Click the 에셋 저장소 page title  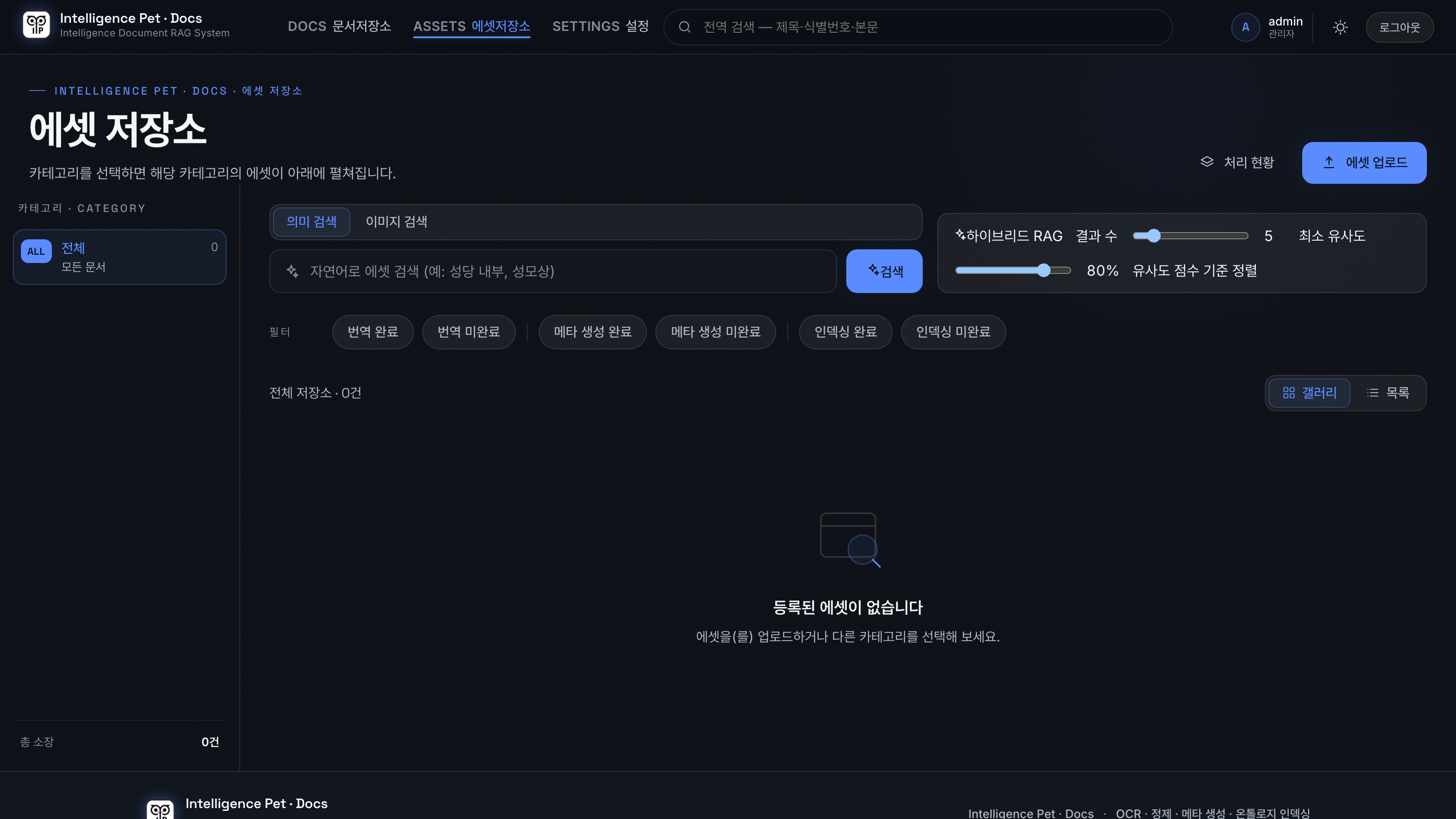pos(117,129)
